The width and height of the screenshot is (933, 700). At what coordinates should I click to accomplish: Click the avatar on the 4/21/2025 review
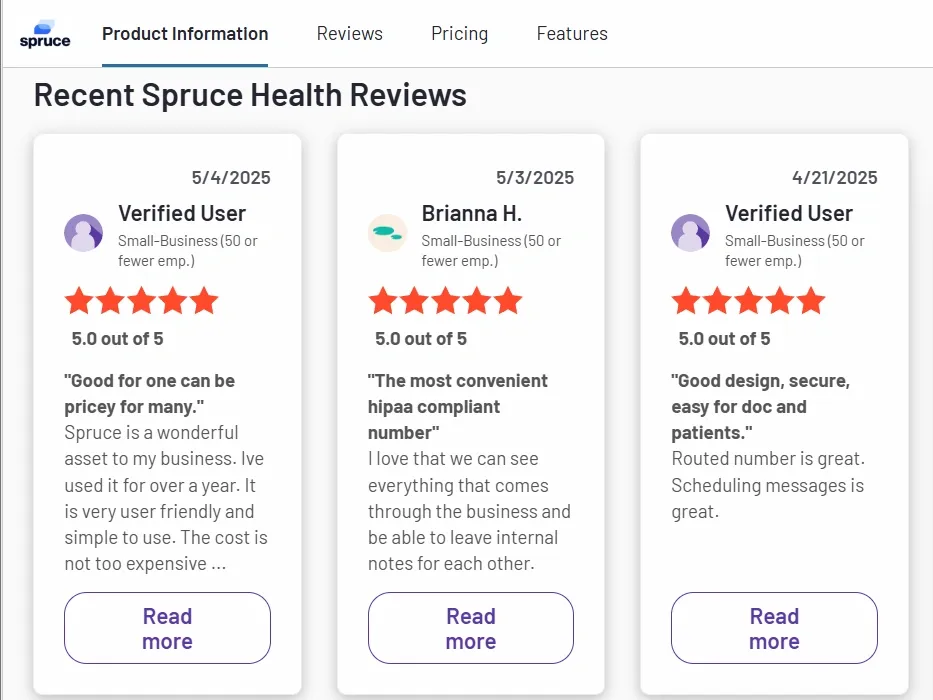(x=690, y=232)
